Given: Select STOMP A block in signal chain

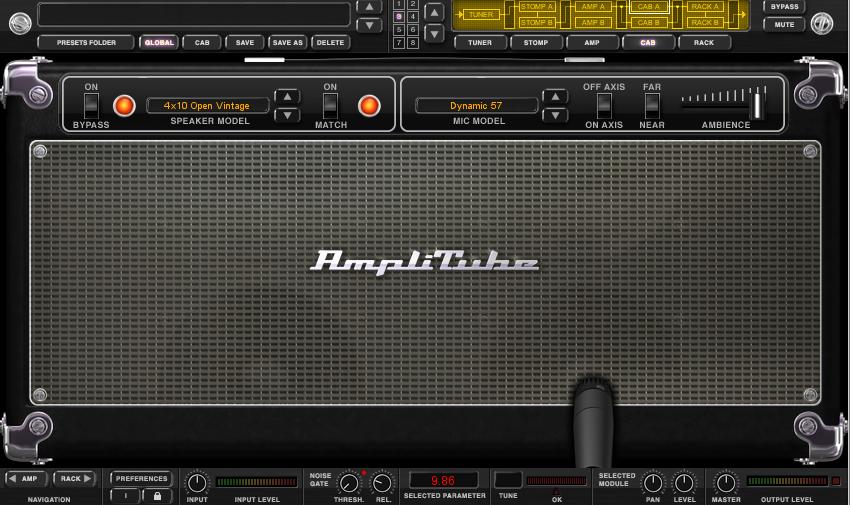Looking at the screenshot, I should pos(537,7).
